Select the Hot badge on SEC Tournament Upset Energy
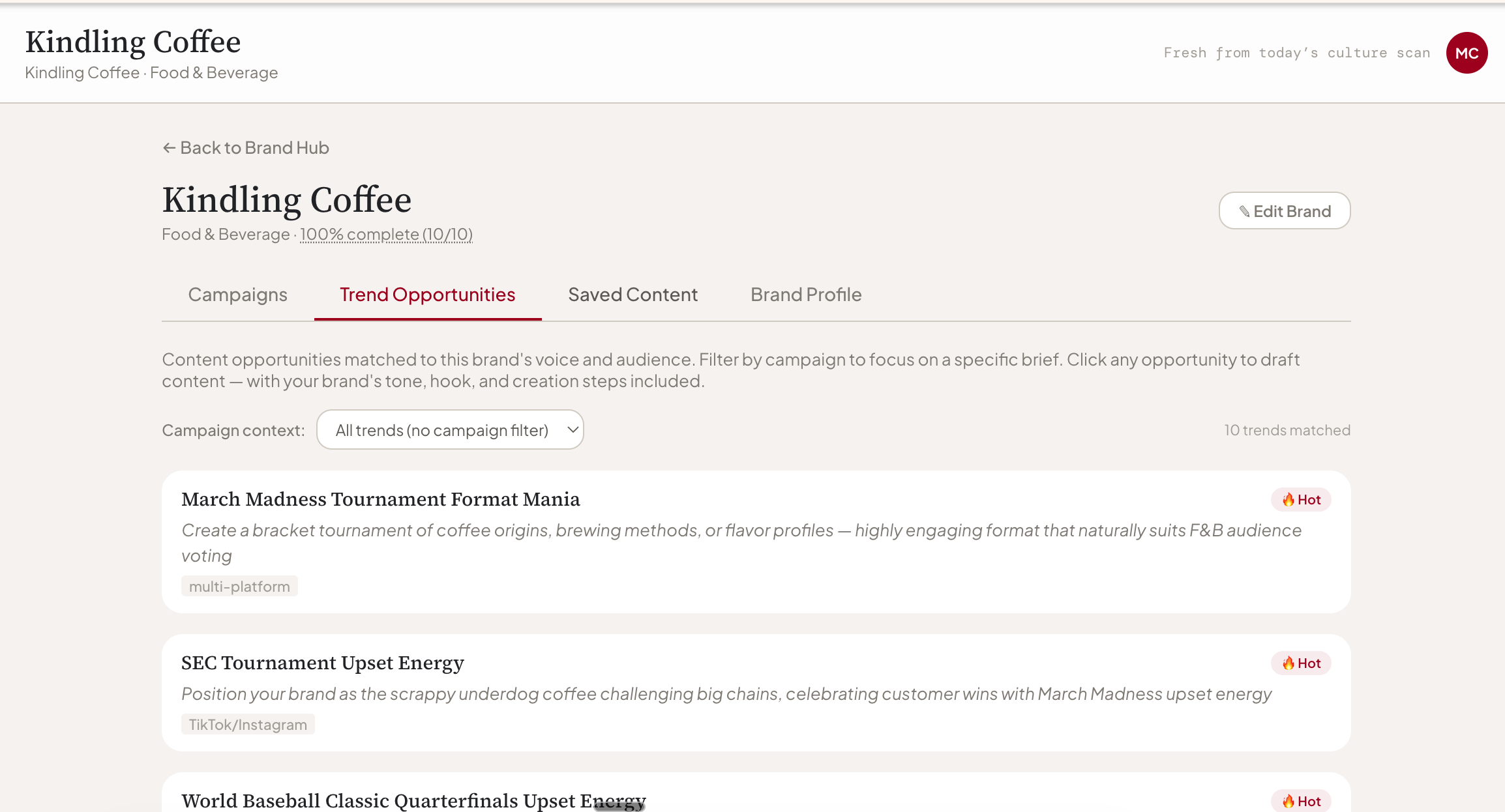 coord(1300,663)
